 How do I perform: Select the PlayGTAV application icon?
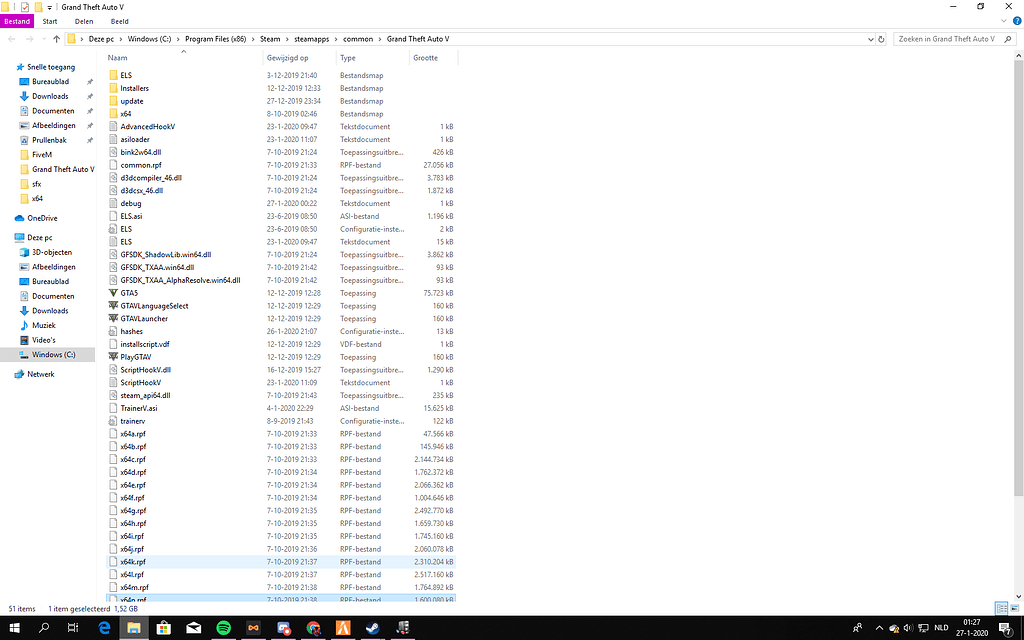(x=114, y=357)
